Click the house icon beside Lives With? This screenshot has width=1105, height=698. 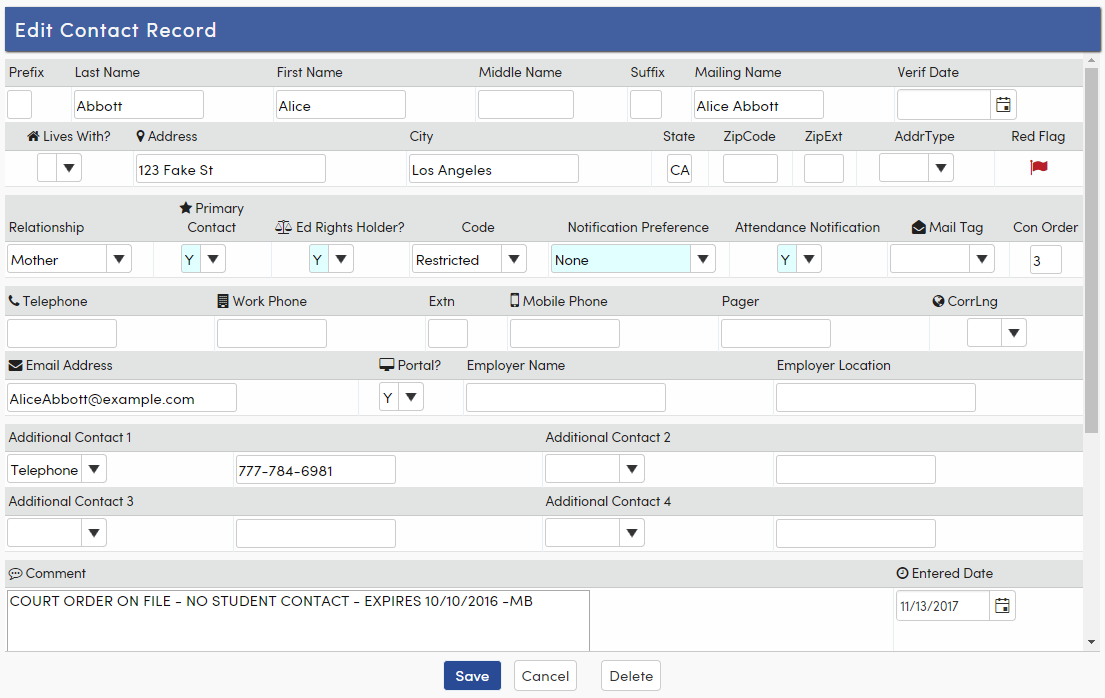[x=32, y=136]
